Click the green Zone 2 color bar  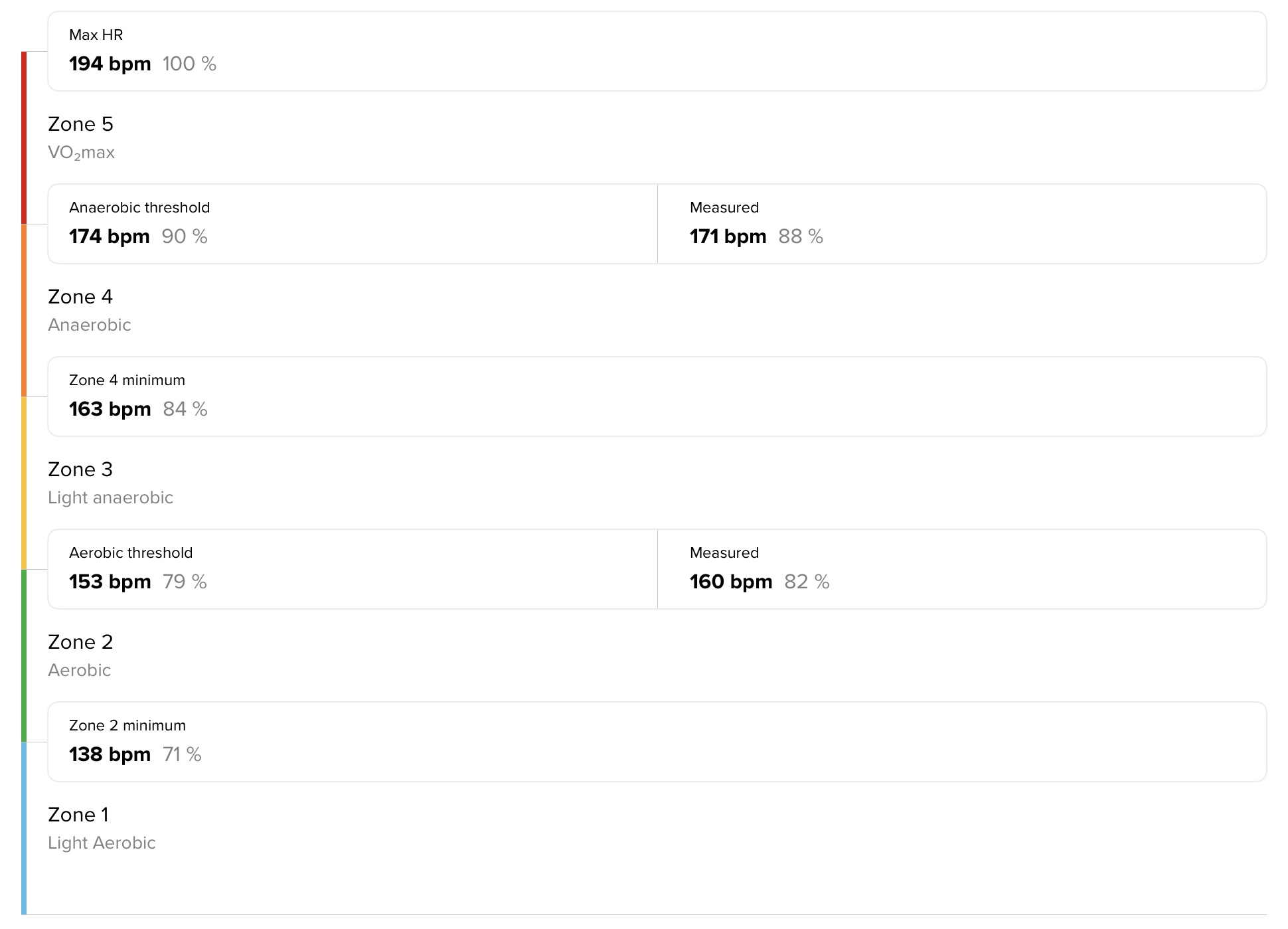coord(24,655)
